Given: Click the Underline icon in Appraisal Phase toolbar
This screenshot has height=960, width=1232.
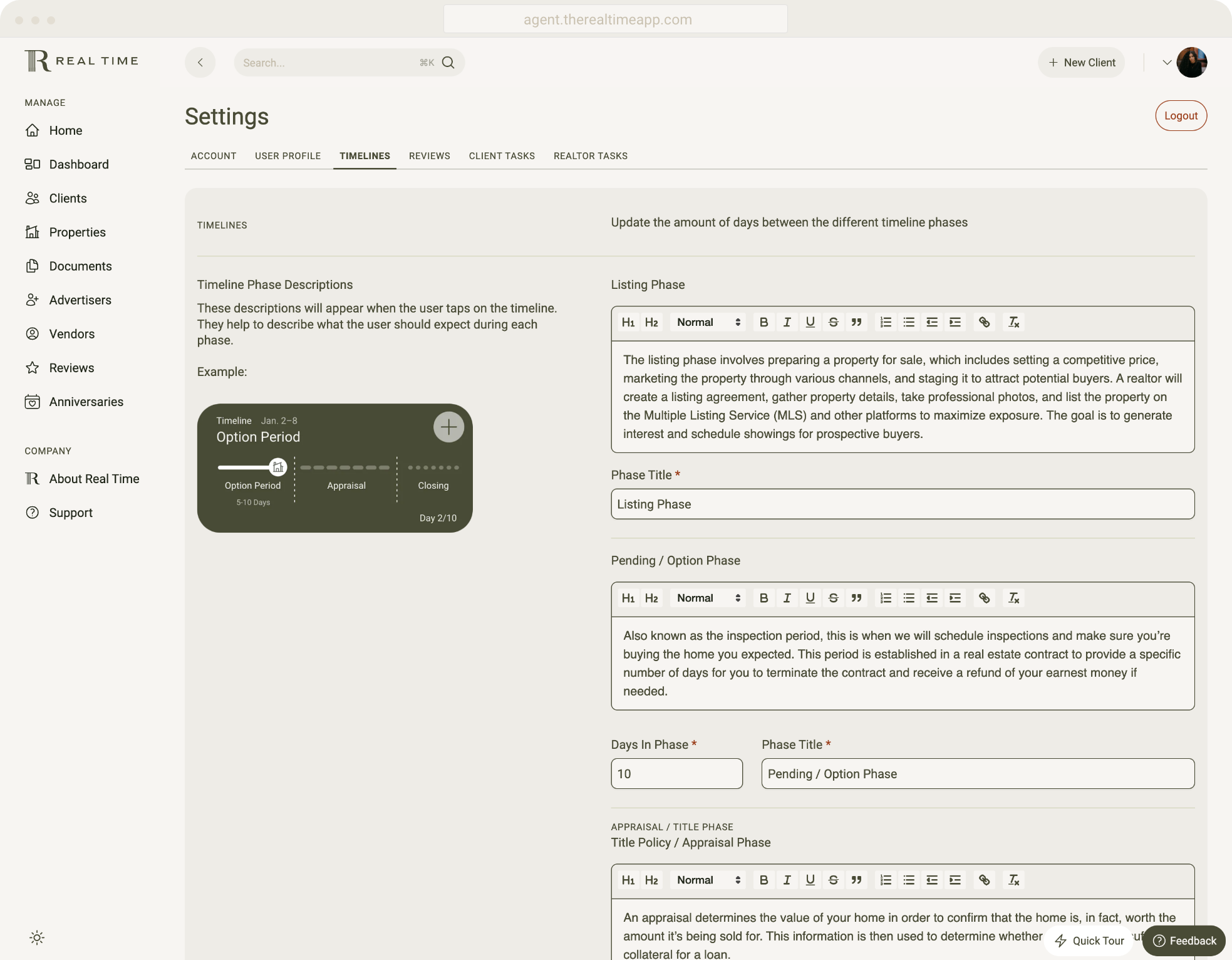Looking at the screenshot, I should click(x=810, y=880).
